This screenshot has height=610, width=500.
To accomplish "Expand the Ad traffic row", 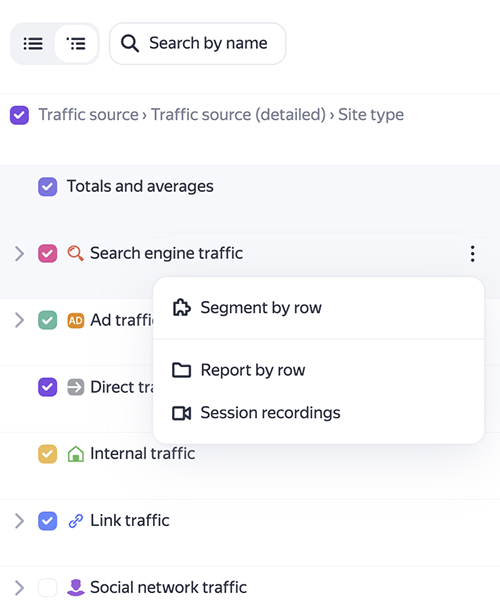I will point(19,320).
